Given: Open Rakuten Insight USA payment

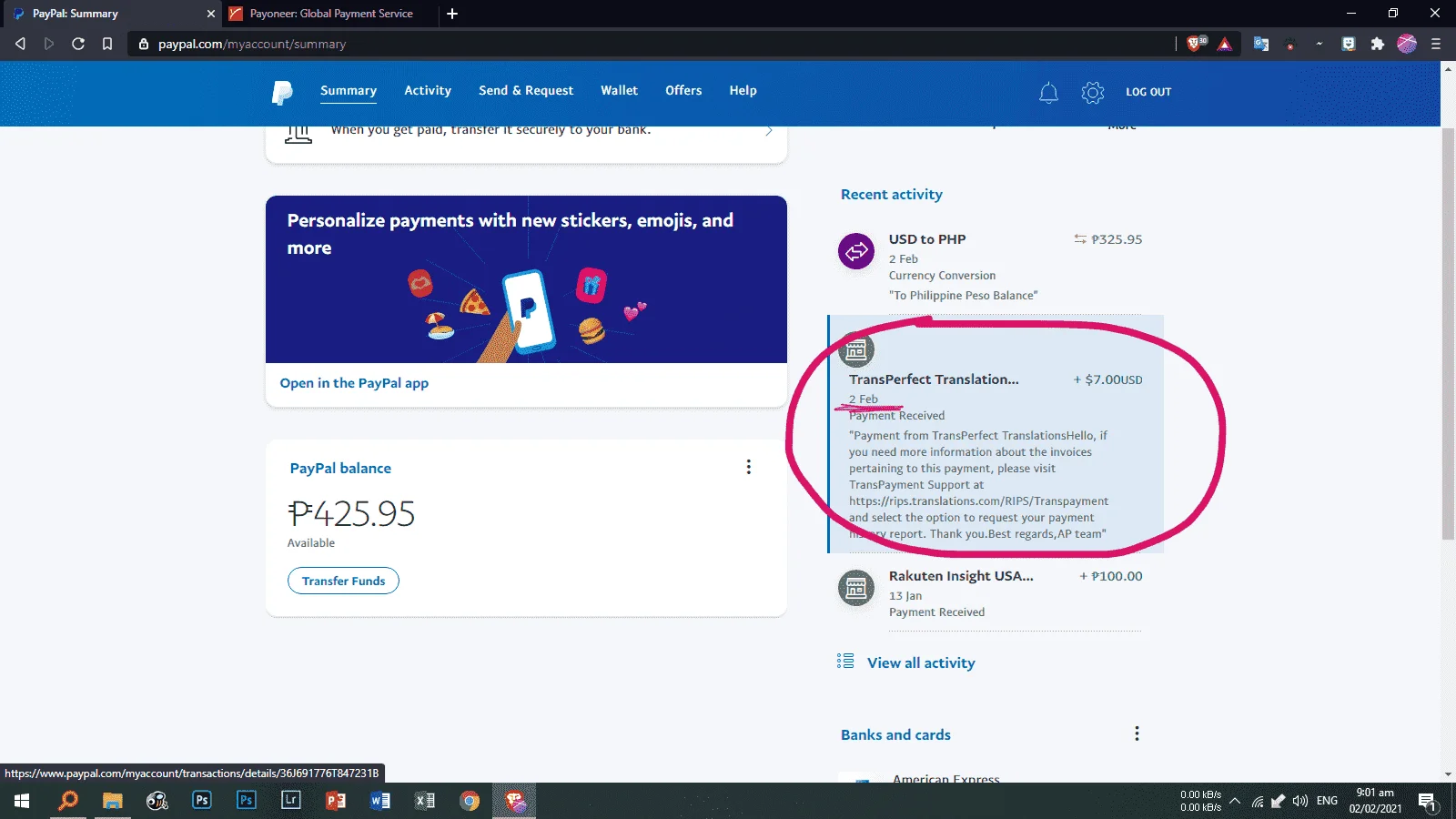Looking at the screenshot, I should coord(996,593).
